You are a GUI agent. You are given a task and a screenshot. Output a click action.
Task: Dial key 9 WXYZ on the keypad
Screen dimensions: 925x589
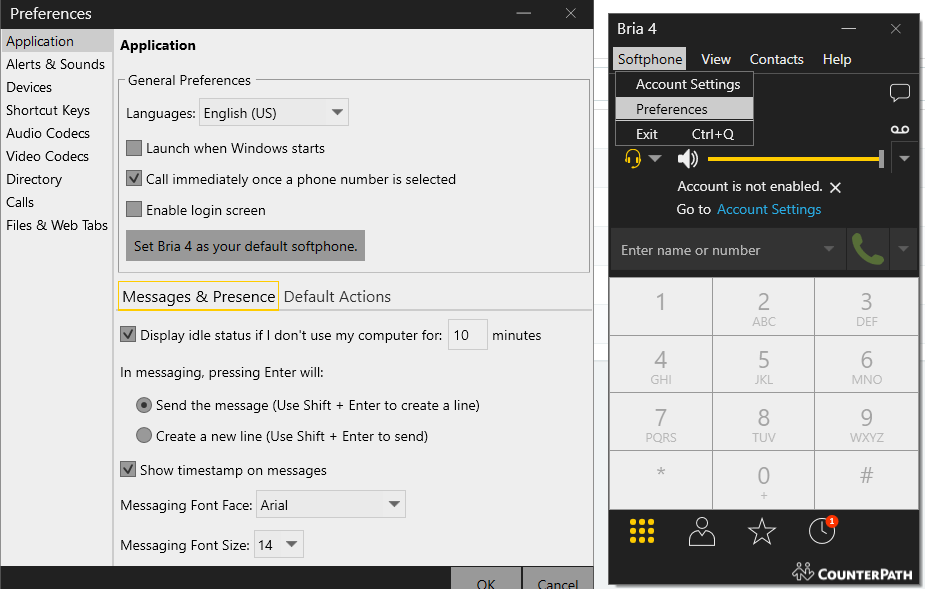867,422
